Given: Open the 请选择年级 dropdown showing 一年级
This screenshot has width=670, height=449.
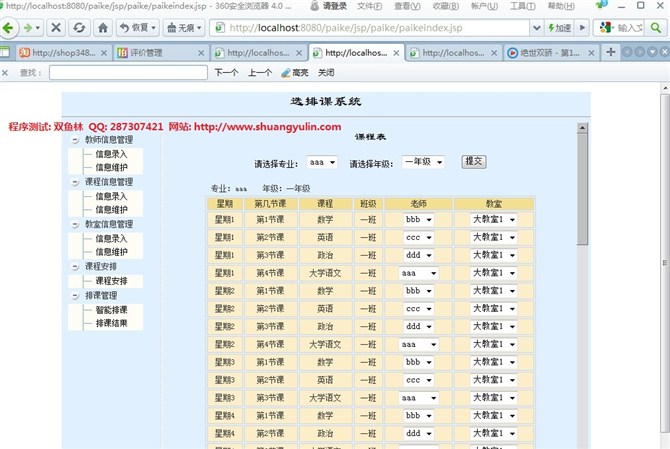Looking at the screenshot, I should (x=423, y=162).
